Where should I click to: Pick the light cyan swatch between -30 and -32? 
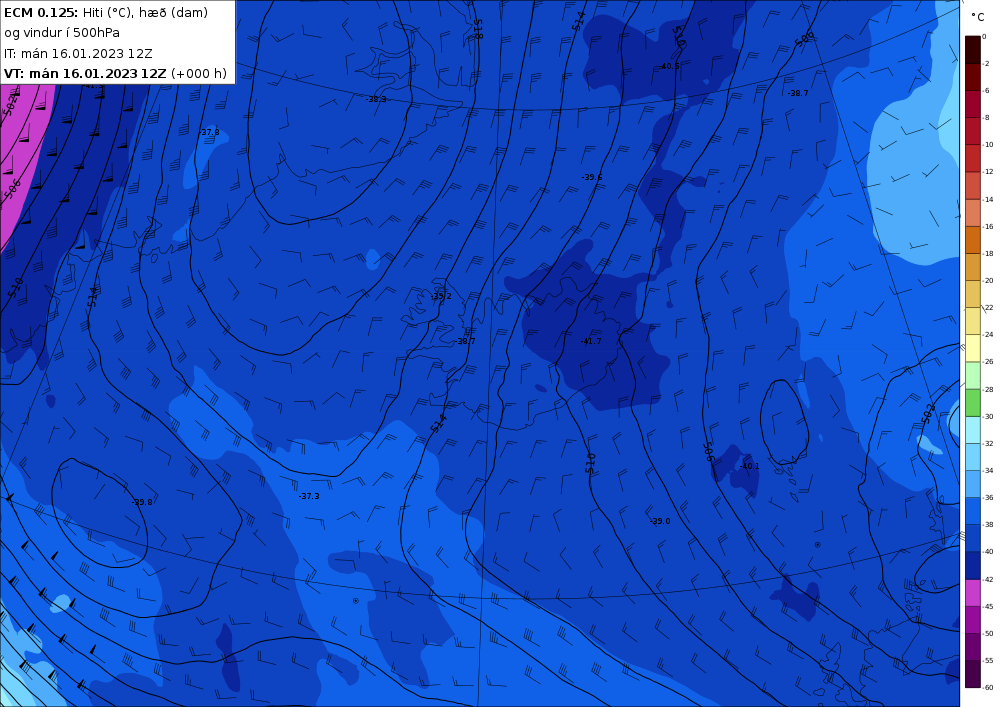tap(973, 430)
